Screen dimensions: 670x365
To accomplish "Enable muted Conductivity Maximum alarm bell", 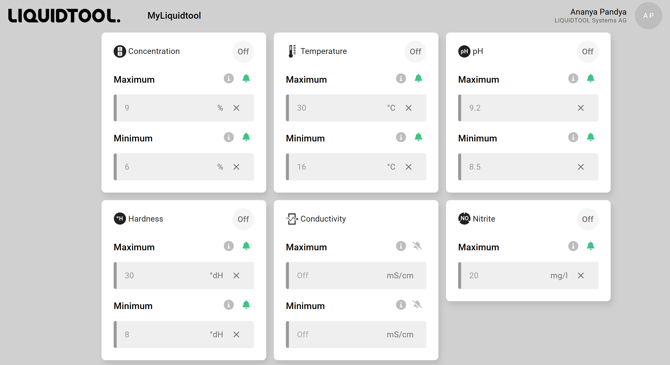I will (x=417, y=246).
